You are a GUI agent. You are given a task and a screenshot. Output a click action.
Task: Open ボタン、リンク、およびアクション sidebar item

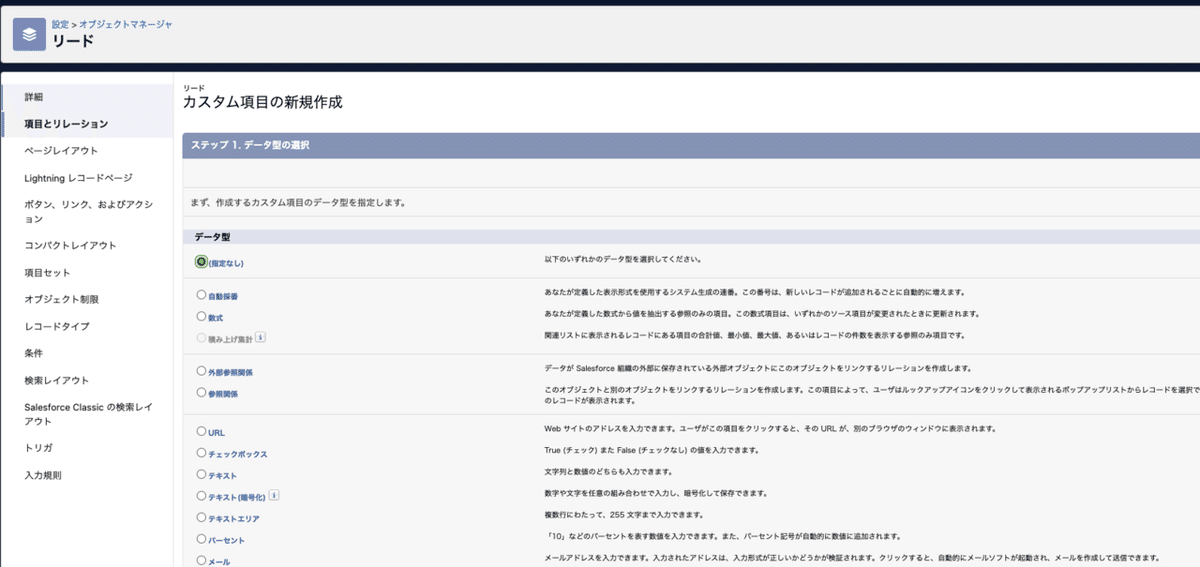87,211
